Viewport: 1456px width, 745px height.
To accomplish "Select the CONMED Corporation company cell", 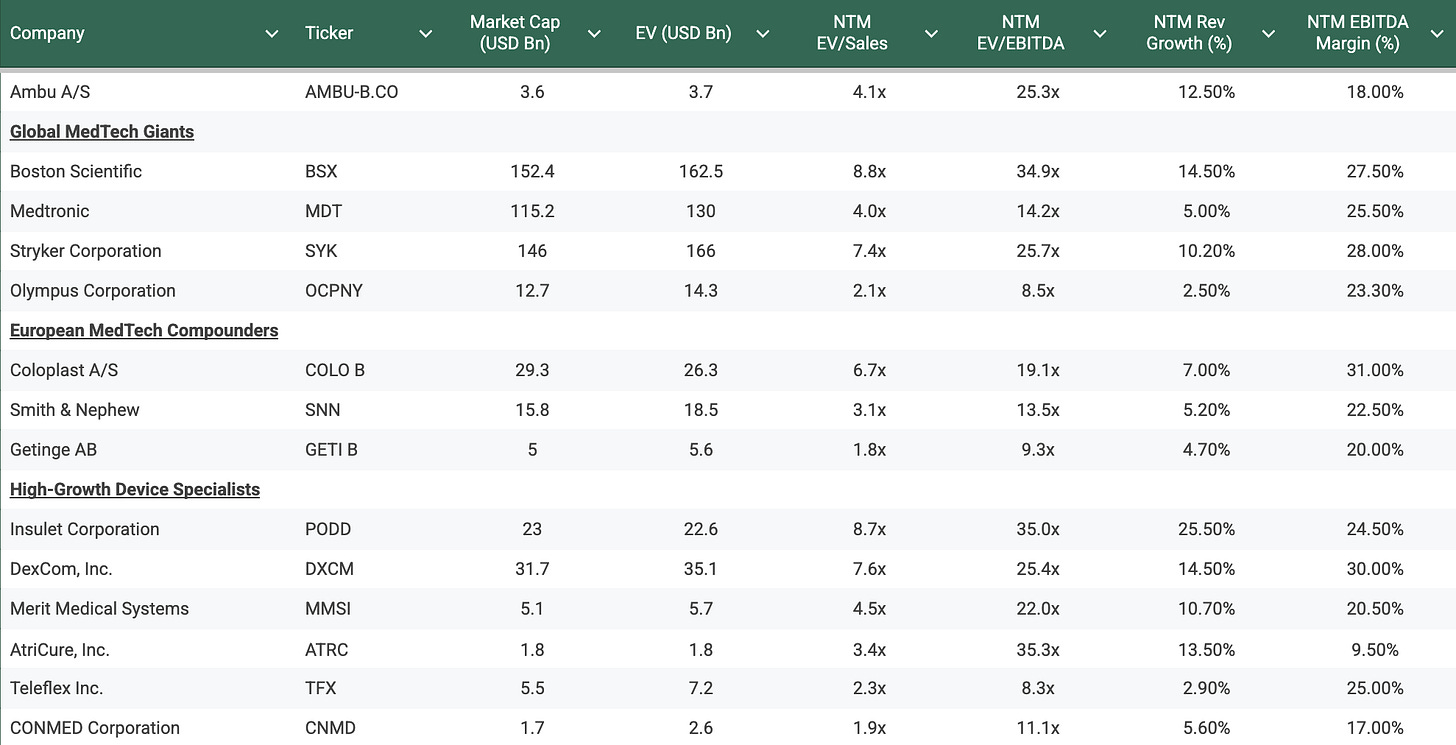I will coord(95,728).
